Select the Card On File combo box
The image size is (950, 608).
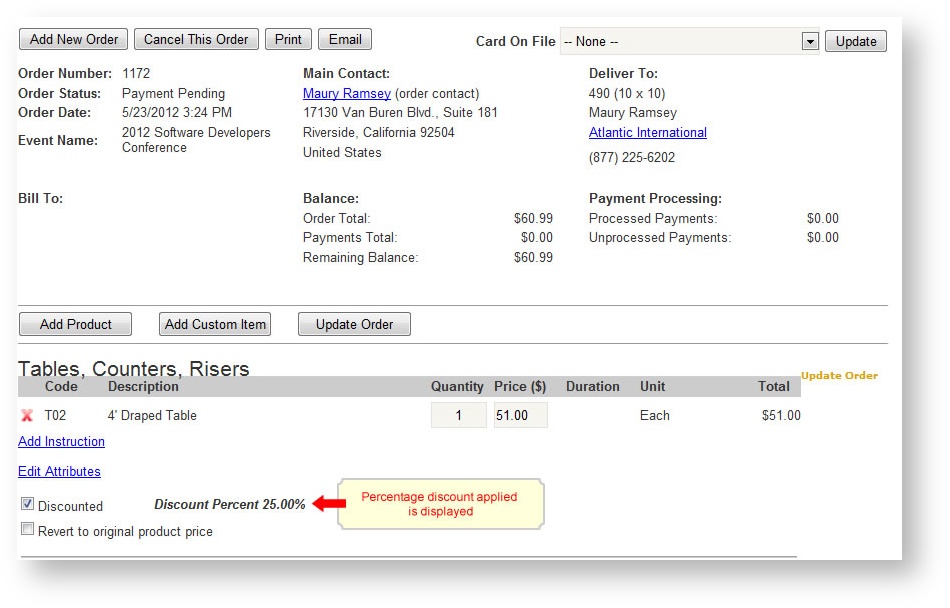coord(680,42)
